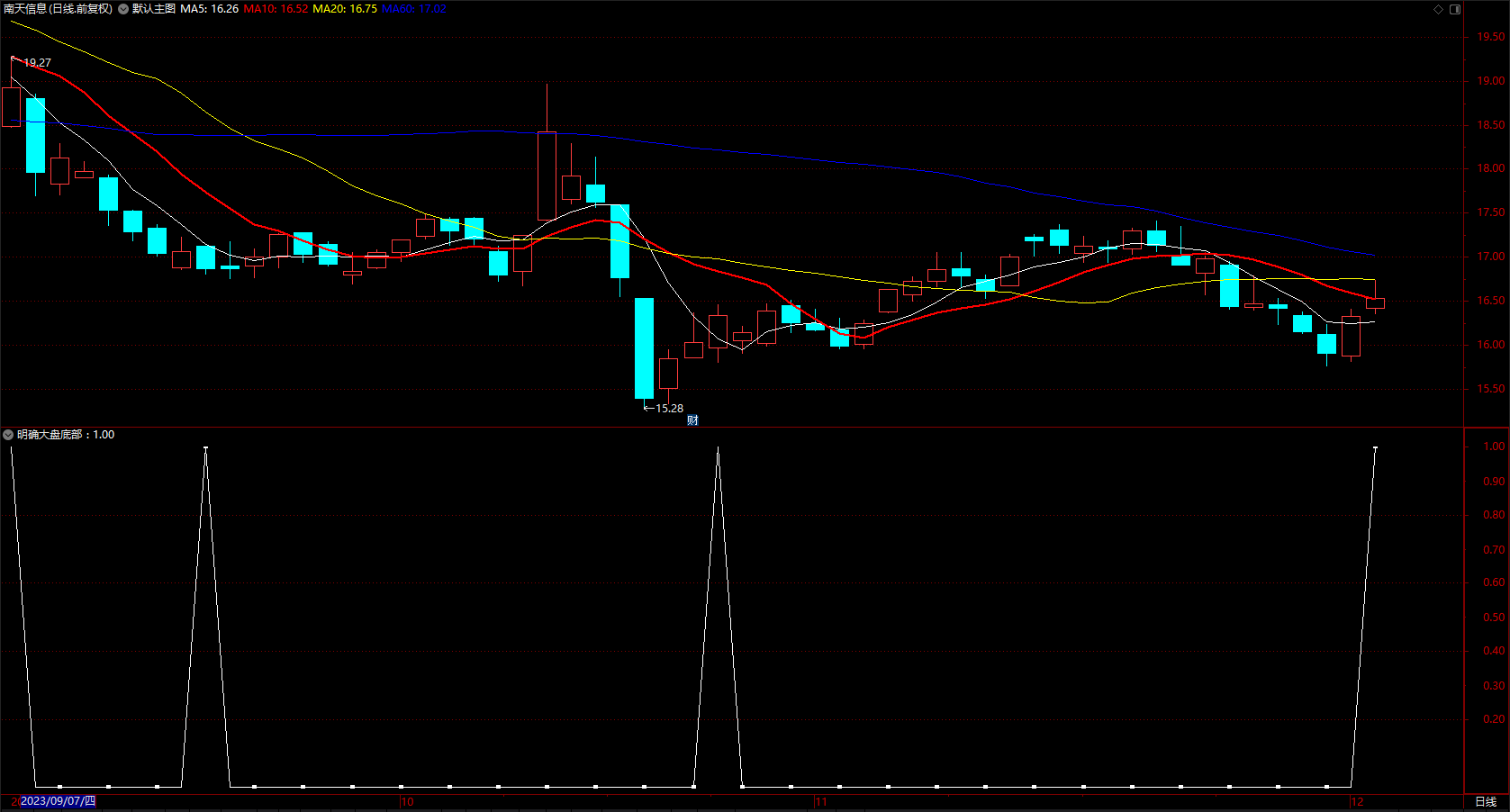Viewport: 1510px width, 812px height.
Task: Click the MA10: 16.52 indicator label
Action: pyautogui.click(x=276, y=9)
